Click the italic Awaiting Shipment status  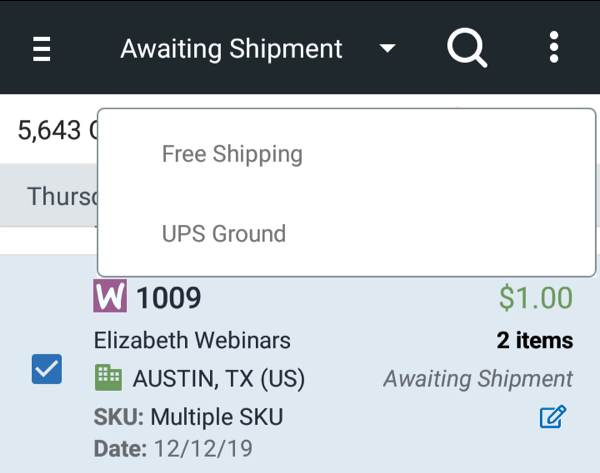[478, 379]
